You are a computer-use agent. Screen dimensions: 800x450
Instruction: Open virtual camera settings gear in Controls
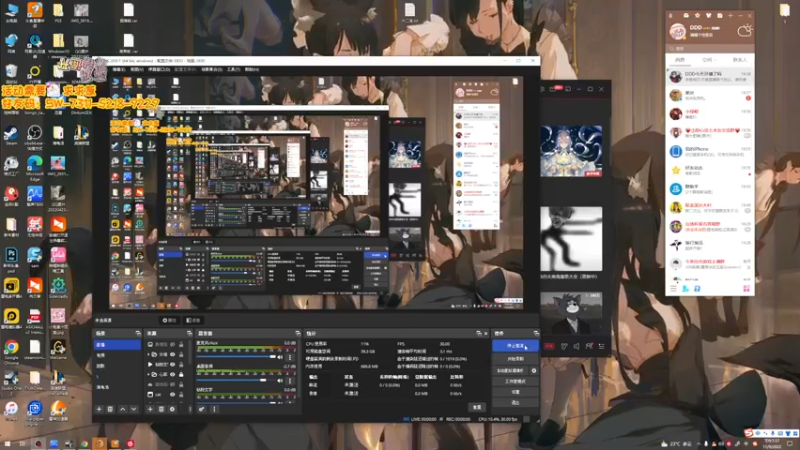[534, 370]
